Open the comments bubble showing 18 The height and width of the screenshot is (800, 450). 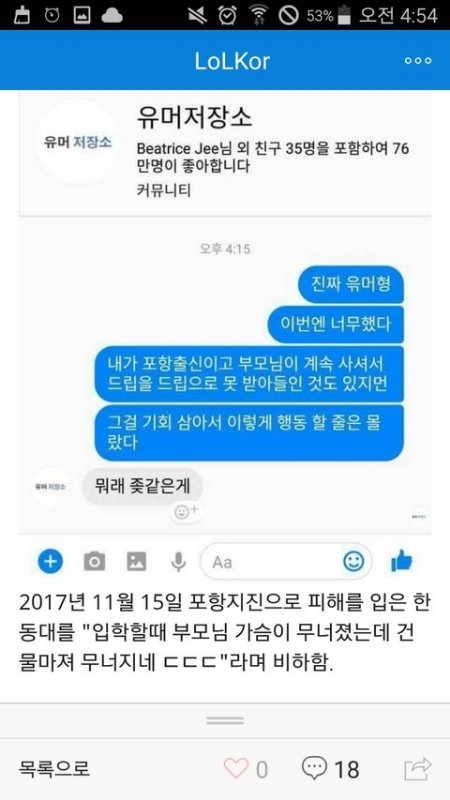tap(314, 767)
